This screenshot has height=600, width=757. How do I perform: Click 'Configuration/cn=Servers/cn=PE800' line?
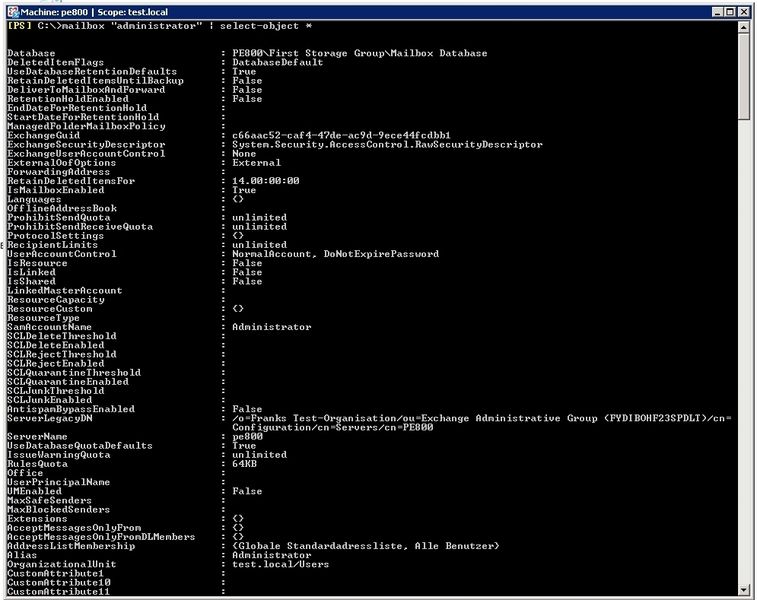click(x=333, y=428)
